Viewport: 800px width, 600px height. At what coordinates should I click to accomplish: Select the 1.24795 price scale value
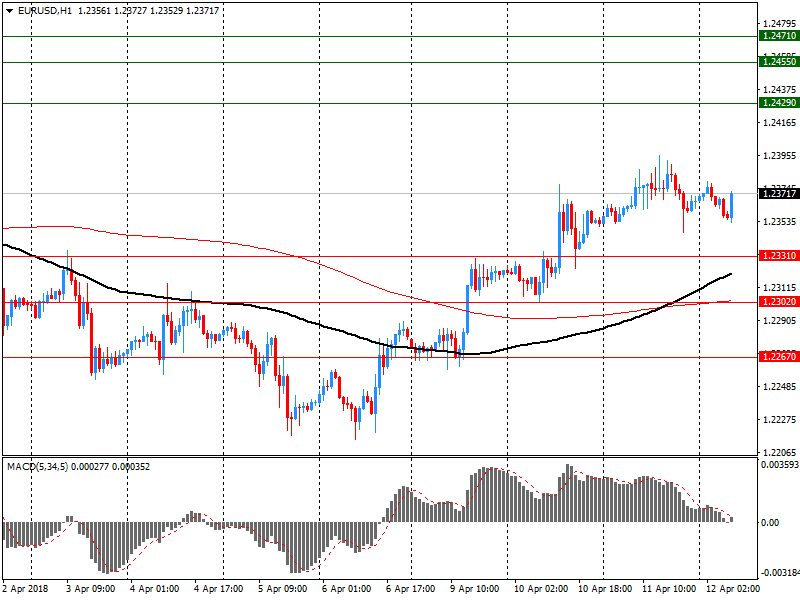coord(779,23)
